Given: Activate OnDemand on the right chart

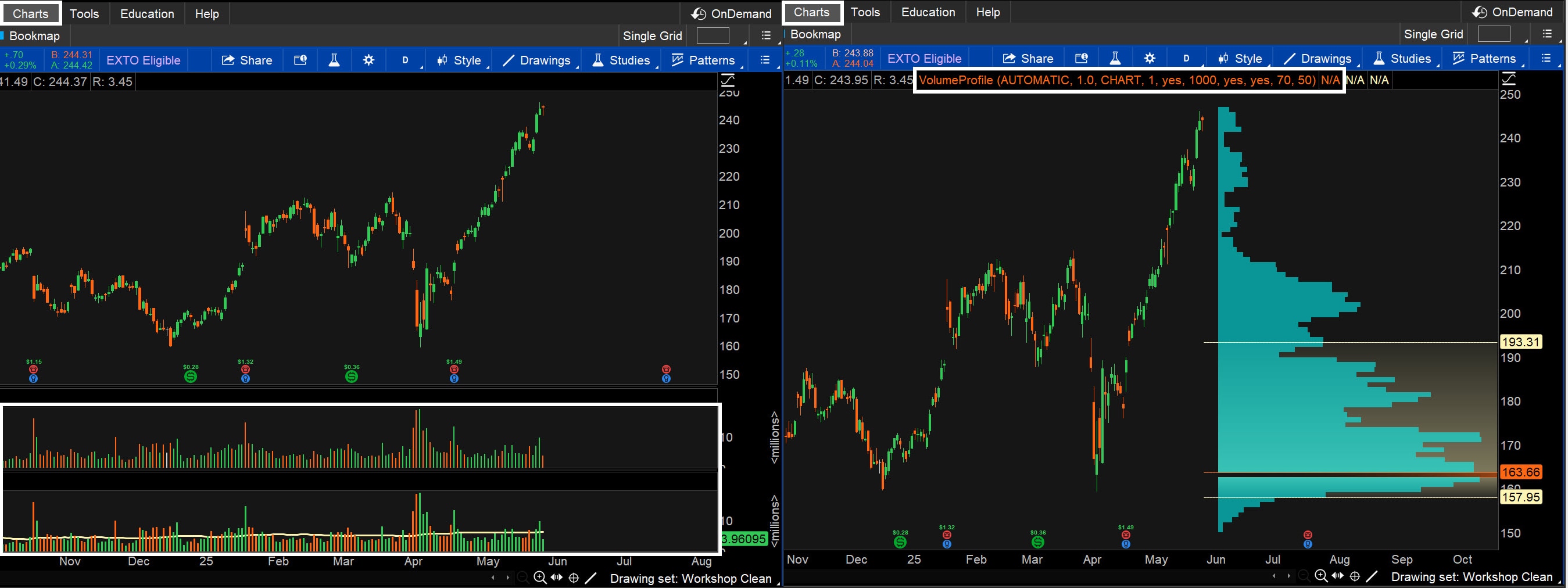Looking at the screenshot, I should point(1511,12).
